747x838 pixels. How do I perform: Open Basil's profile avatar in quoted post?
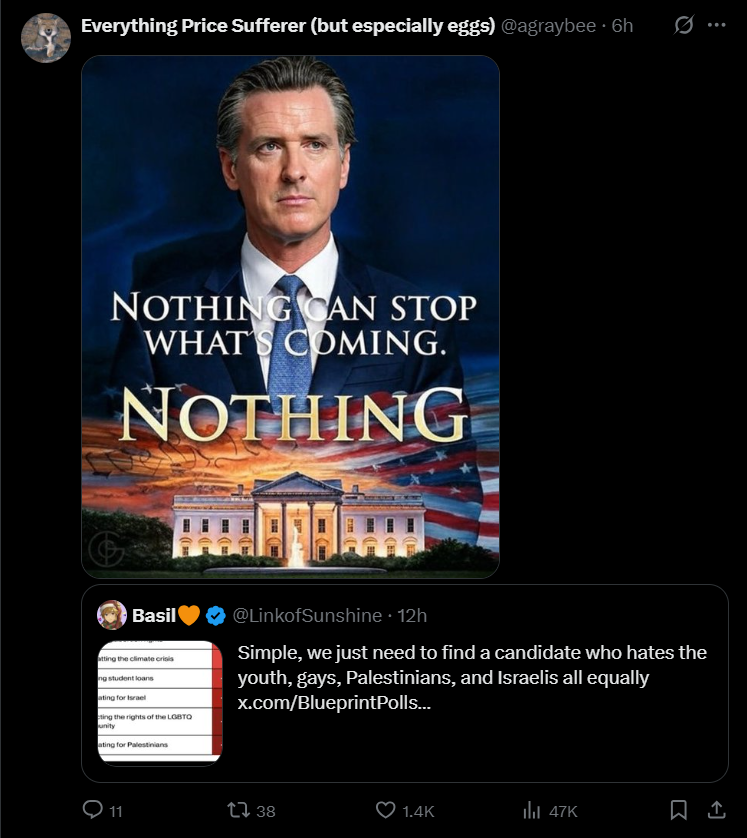pos(112,615)
